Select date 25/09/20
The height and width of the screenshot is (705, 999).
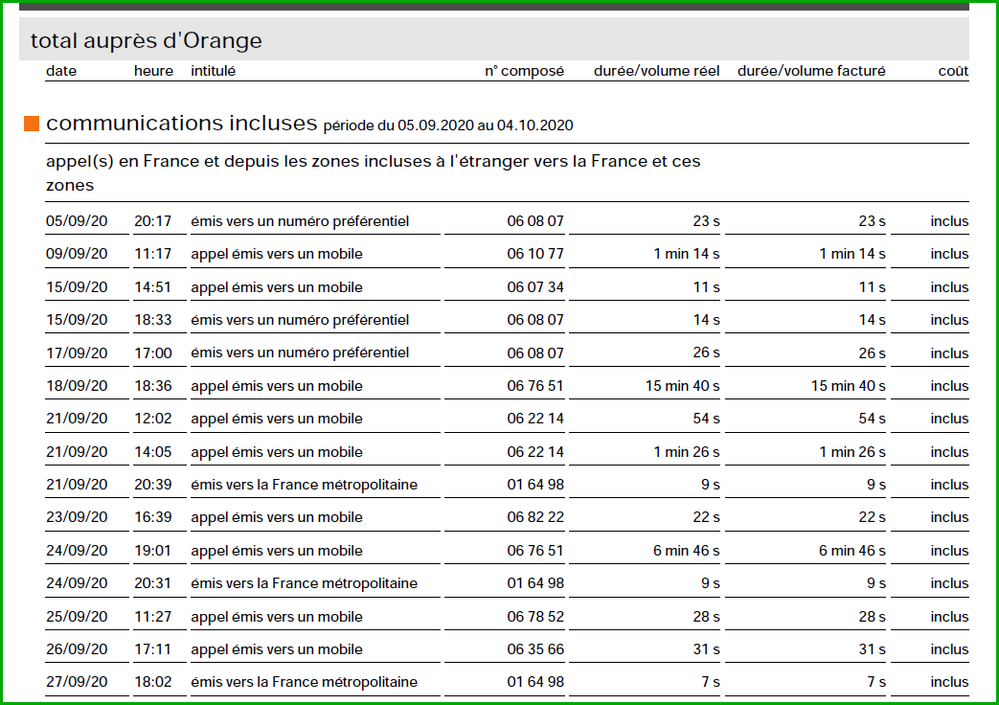76,616
